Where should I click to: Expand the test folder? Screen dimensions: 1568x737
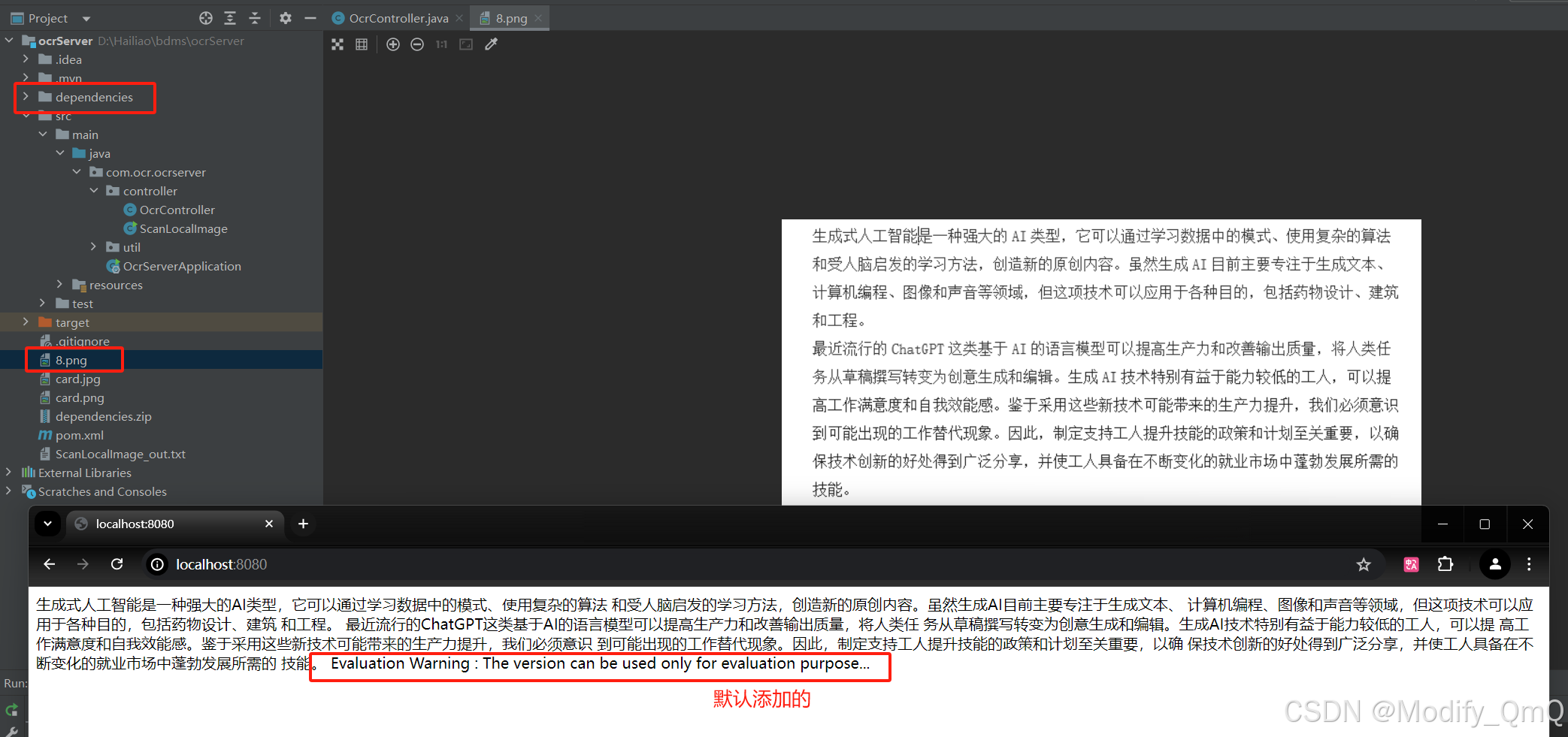pyautogui.click(x=43, y=303)
